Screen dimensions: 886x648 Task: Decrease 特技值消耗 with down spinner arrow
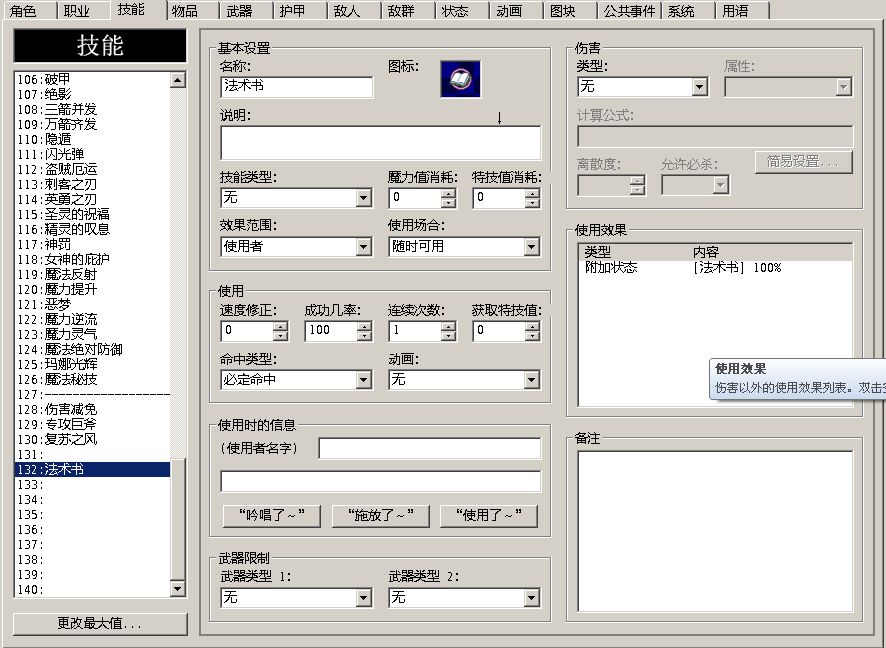532,202
